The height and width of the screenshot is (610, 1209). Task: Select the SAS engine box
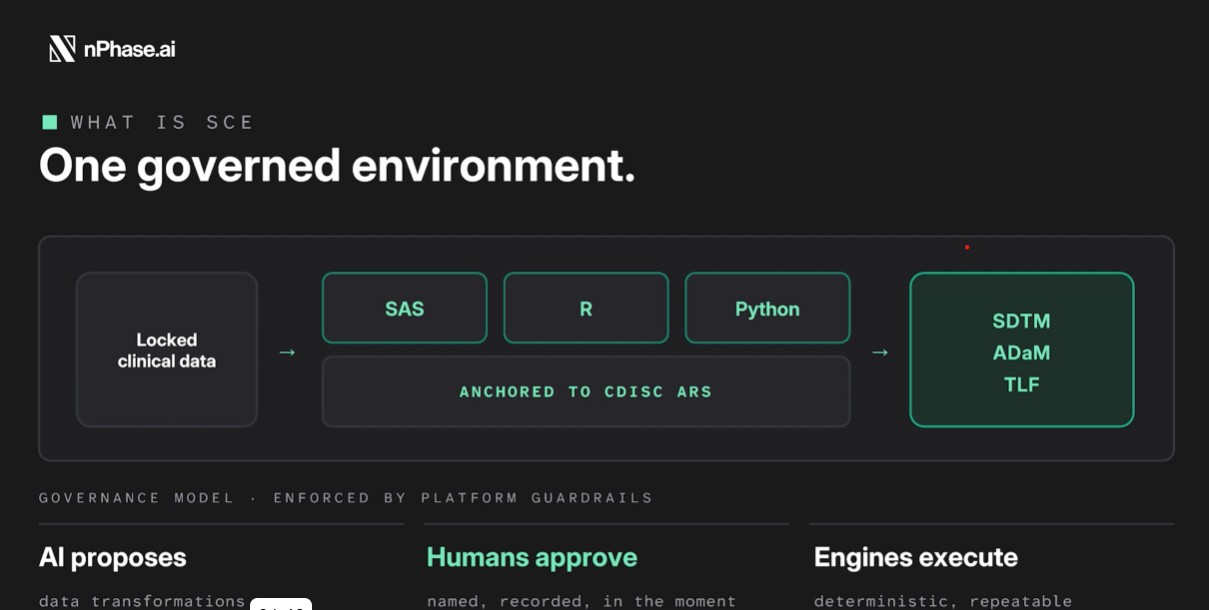click(405, 308)
